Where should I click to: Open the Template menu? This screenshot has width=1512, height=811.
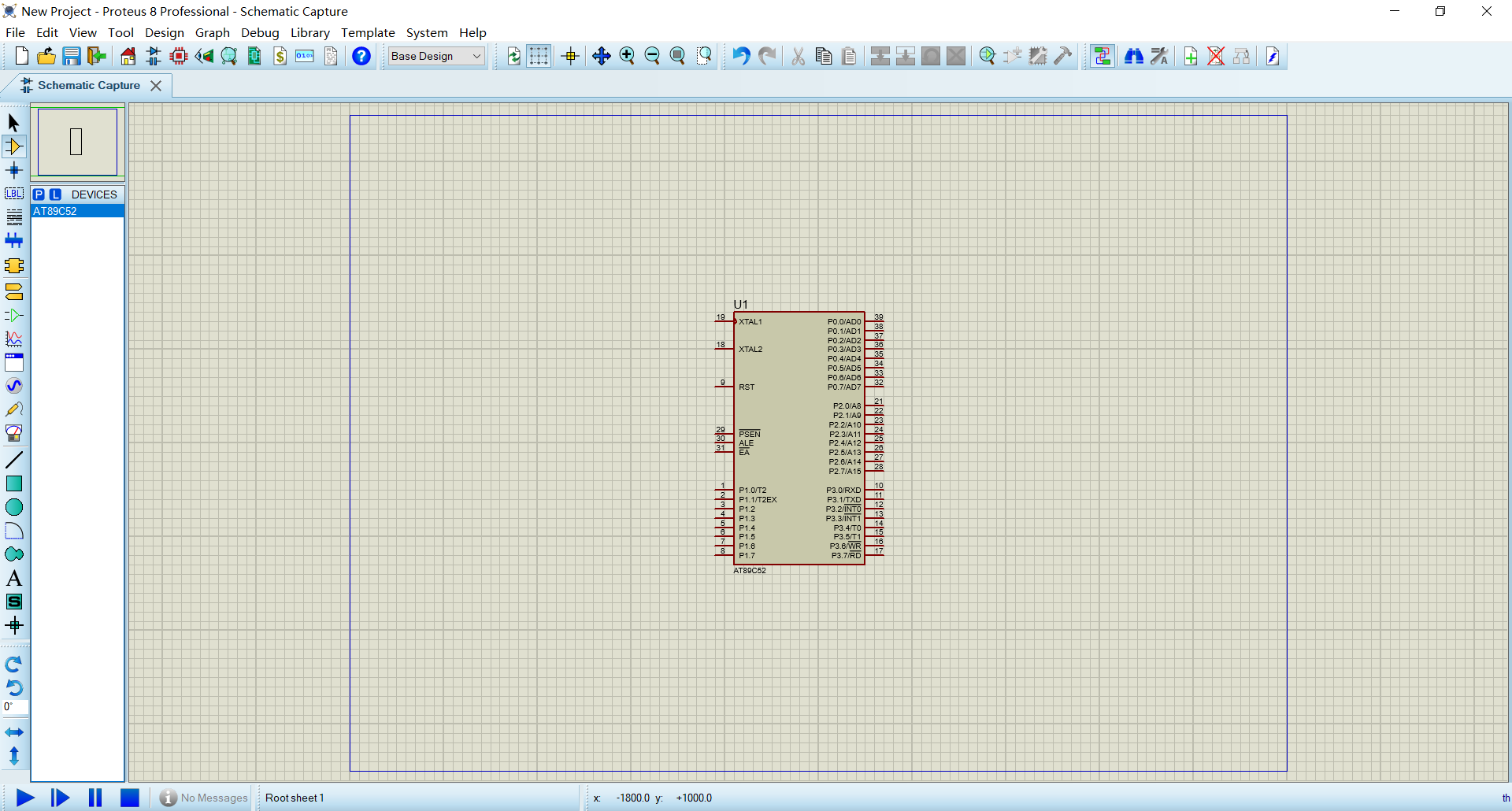coord(368,32)
